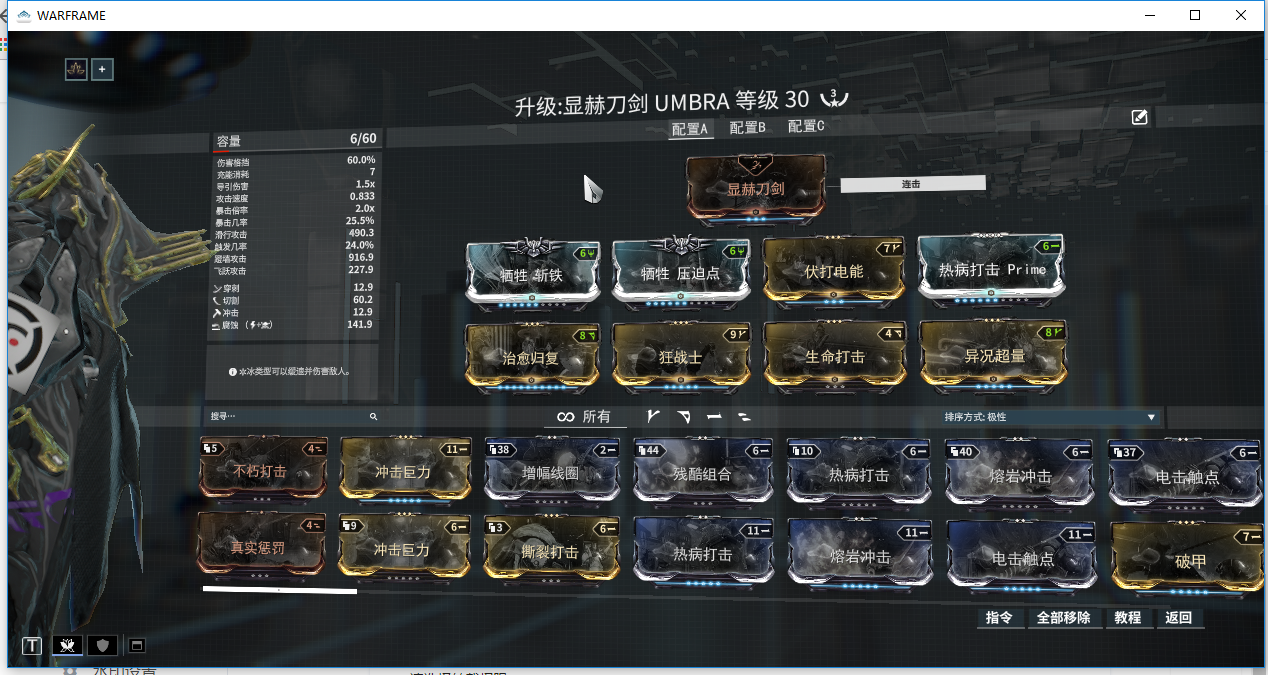Select equipped mod 生命打击

click(834, 355)
